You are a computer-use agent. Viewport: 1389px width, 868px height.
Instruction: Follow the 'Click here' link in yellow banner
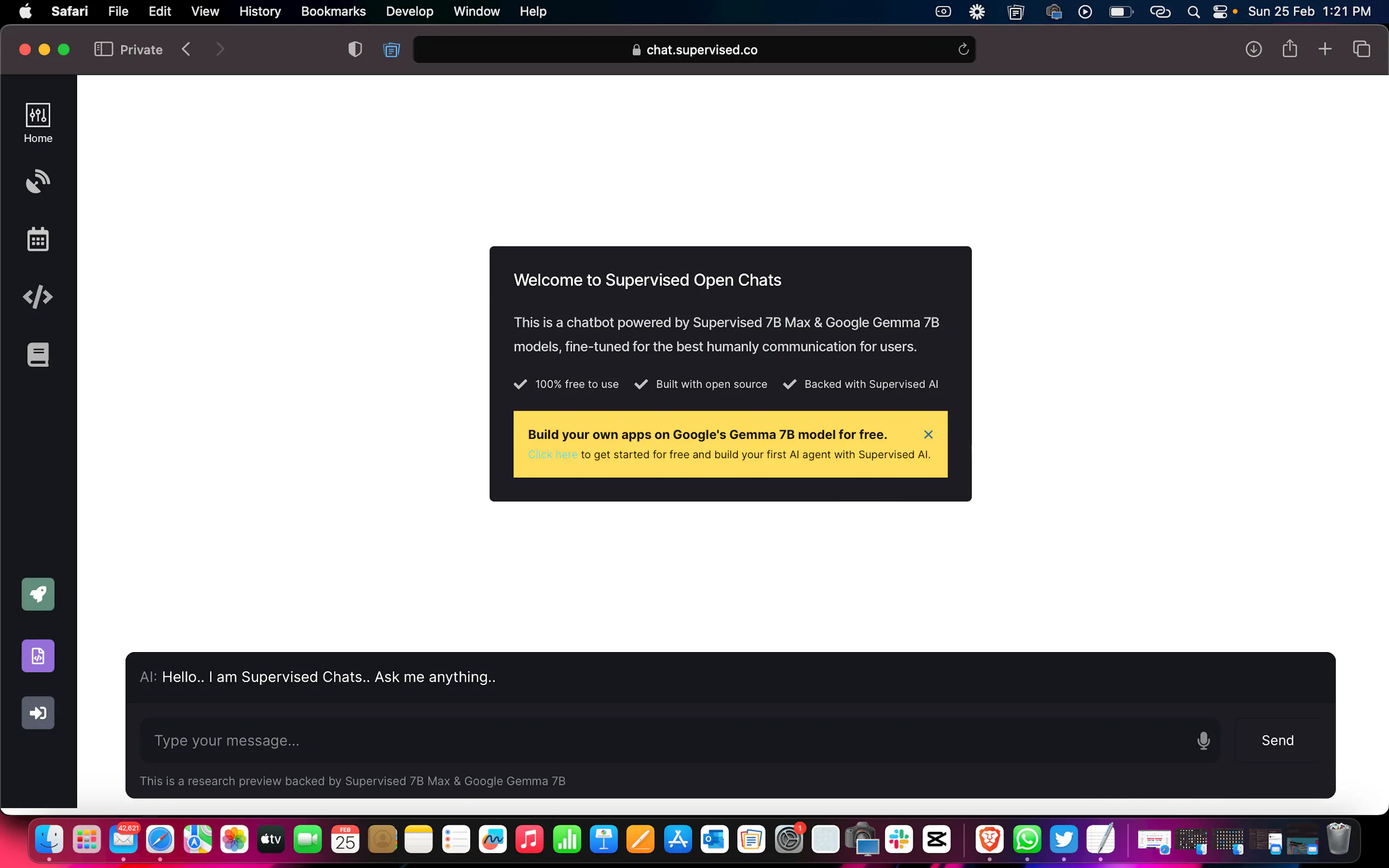pos(552,455)
